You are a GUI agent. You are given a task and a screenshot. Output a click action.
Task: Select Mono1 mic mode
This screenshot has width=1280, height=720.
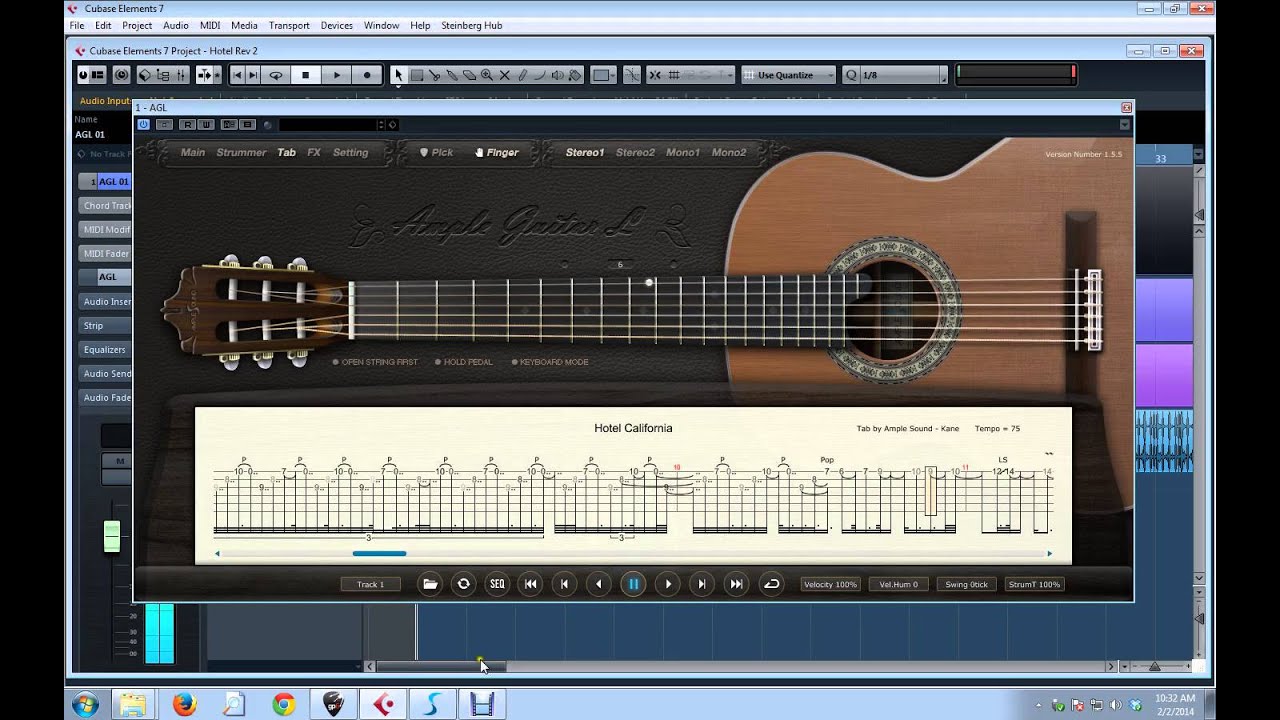click(x=683, y=153)
